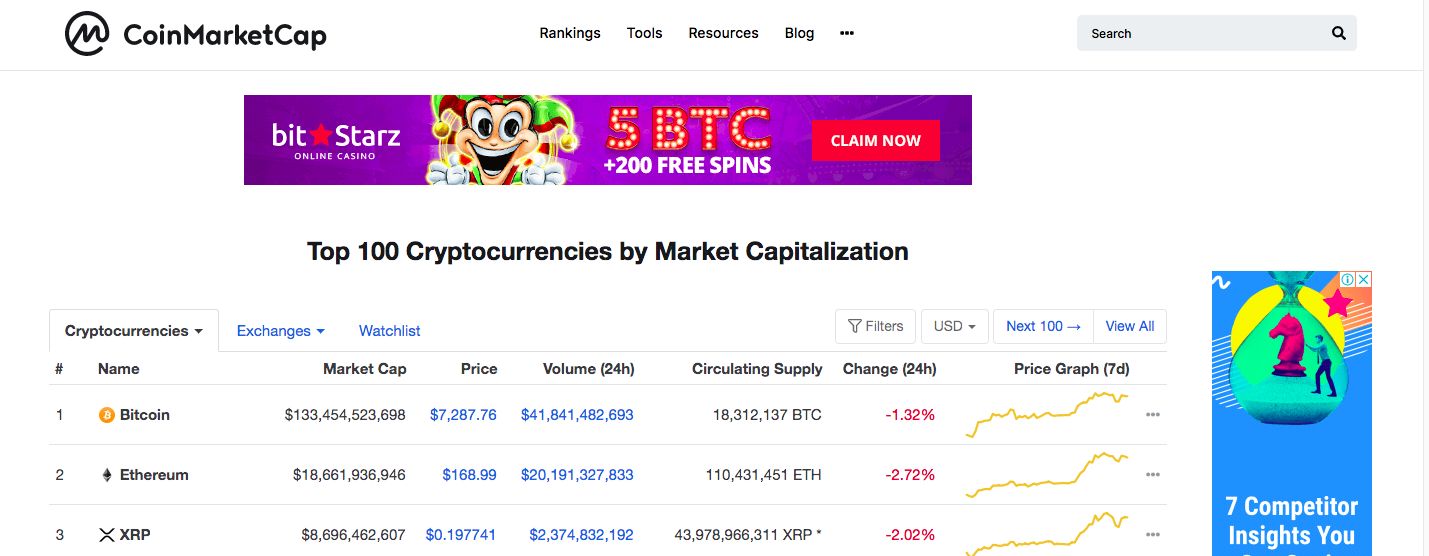Click the CLAIM NOW banner button
This screenshot has width=1429, height=556.
click(875, 141)
